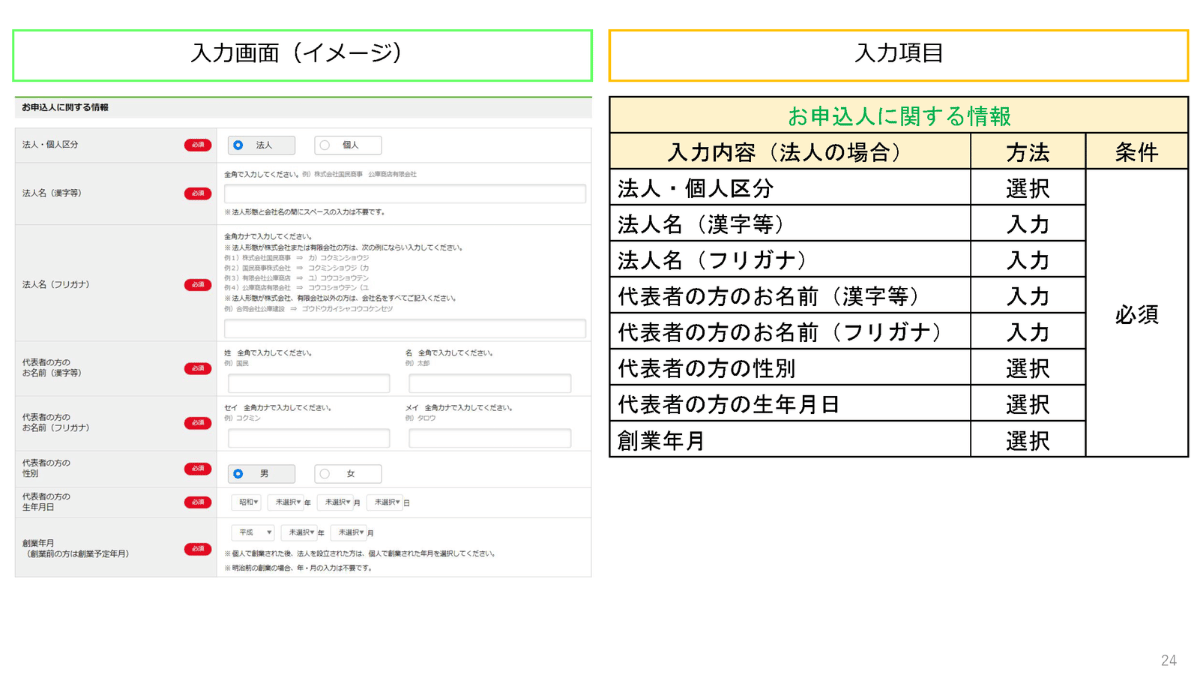Open the birth day 未選択 dropdown

(x=385, y=502)
